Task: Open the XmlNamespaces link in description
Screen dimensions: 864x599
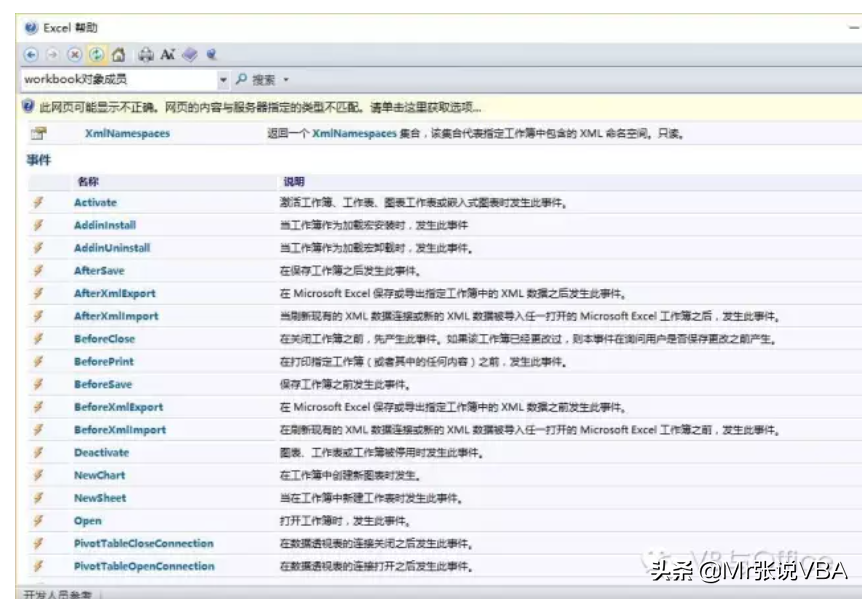Action: [354, 133]
